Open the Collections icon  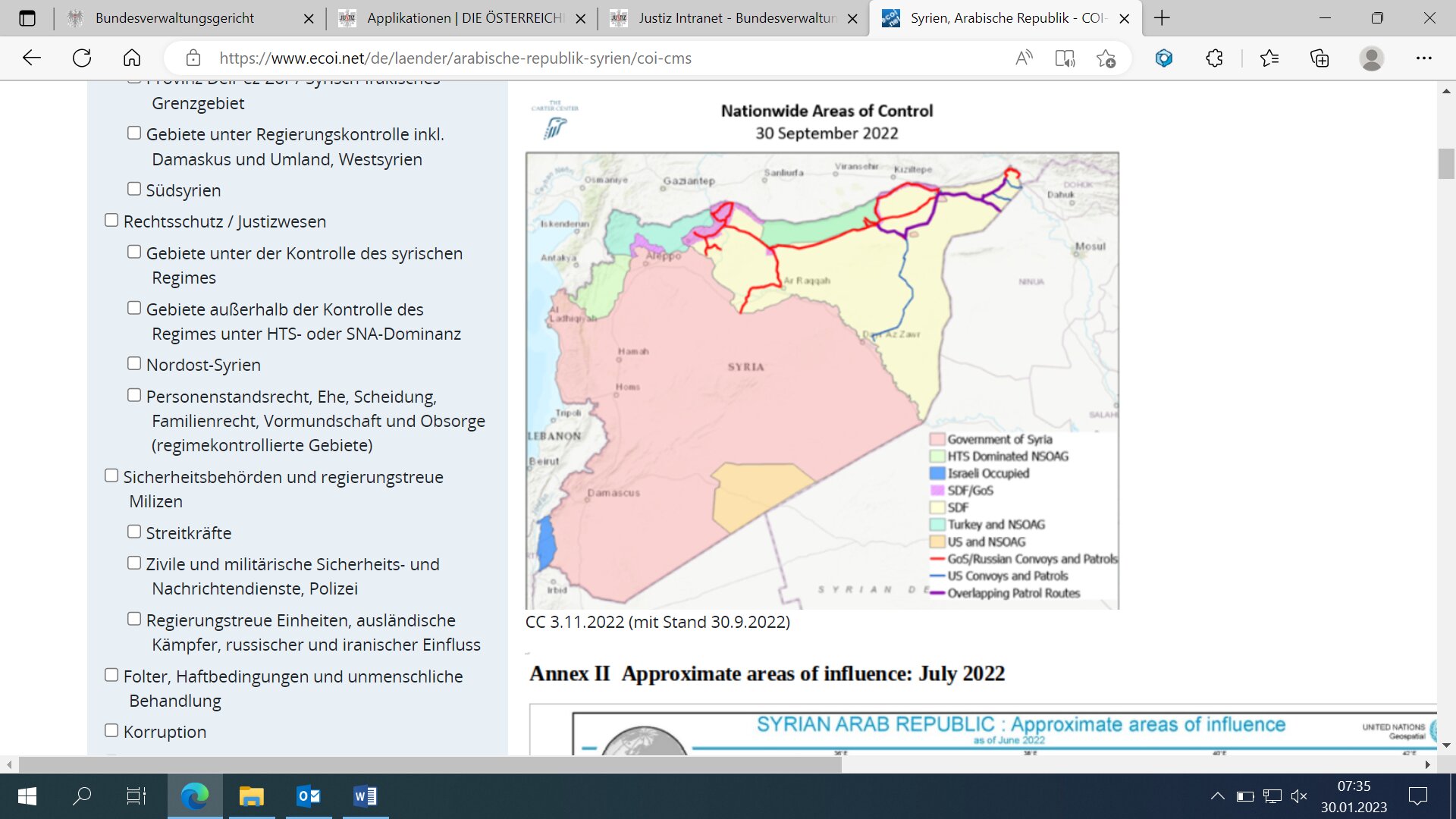coord(1319,58)
